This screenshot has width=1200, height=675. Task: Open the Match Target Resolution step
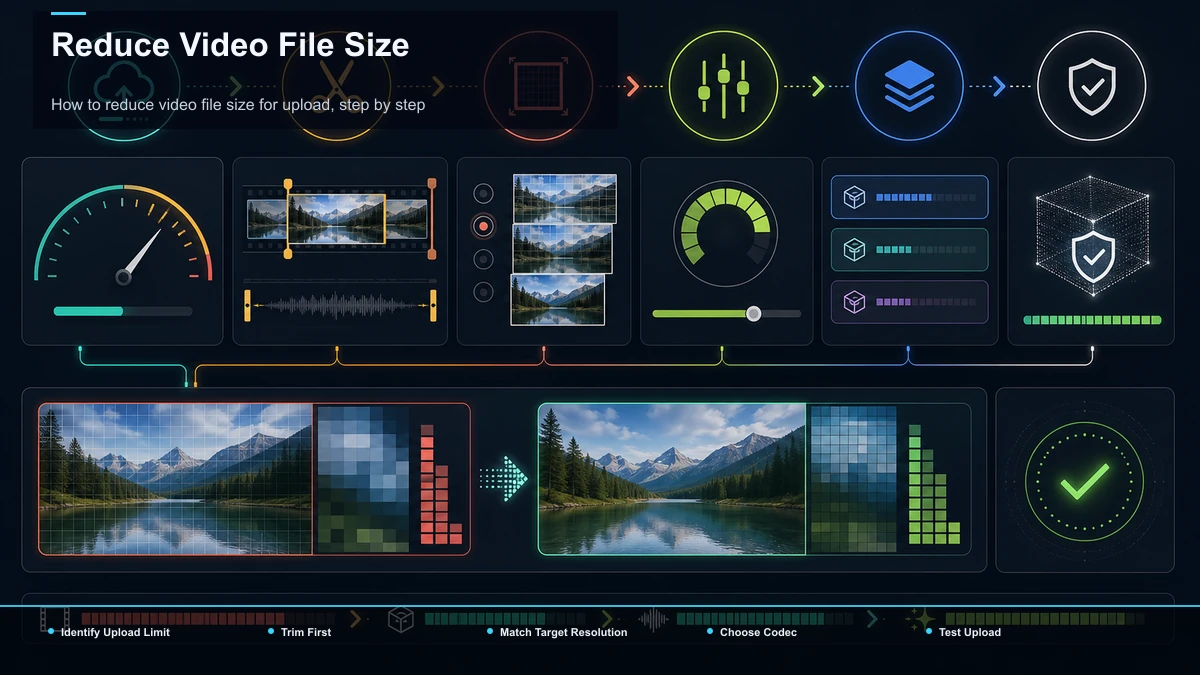[564, 632]
